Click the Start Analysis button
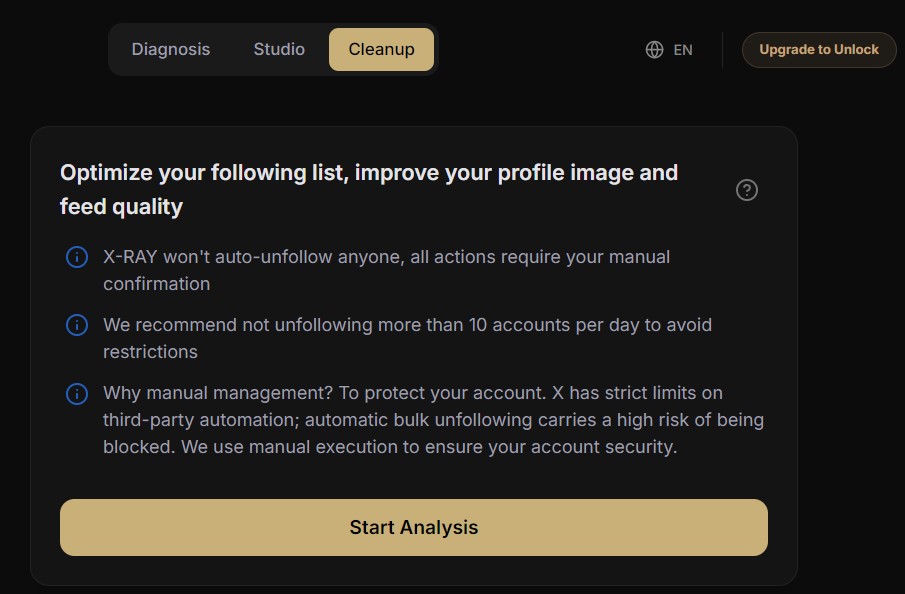The width and height of the screenshot is (905, 594). pyautogui.click(x=413, y=527)
